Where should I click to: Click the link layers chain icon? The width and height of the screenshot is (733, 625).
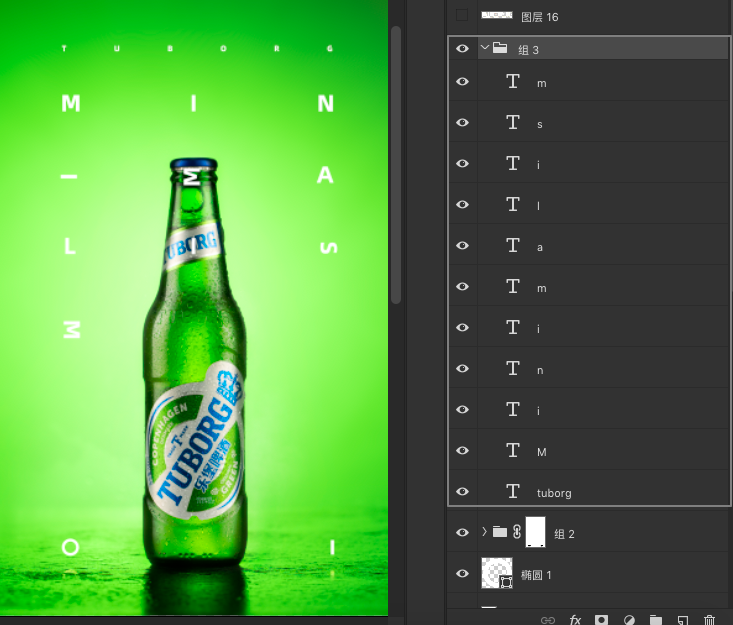click(x=548, y=620)
